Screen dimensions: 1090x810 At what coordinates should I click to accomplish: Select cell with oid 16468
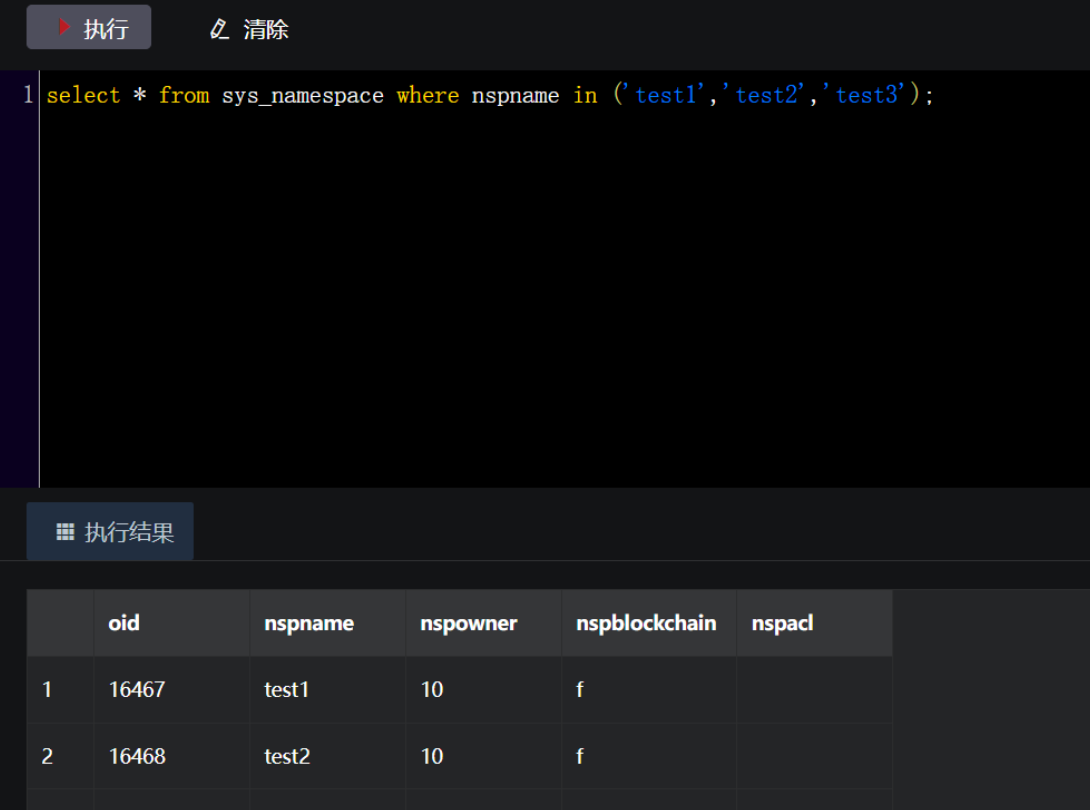(x=136, y=756)
